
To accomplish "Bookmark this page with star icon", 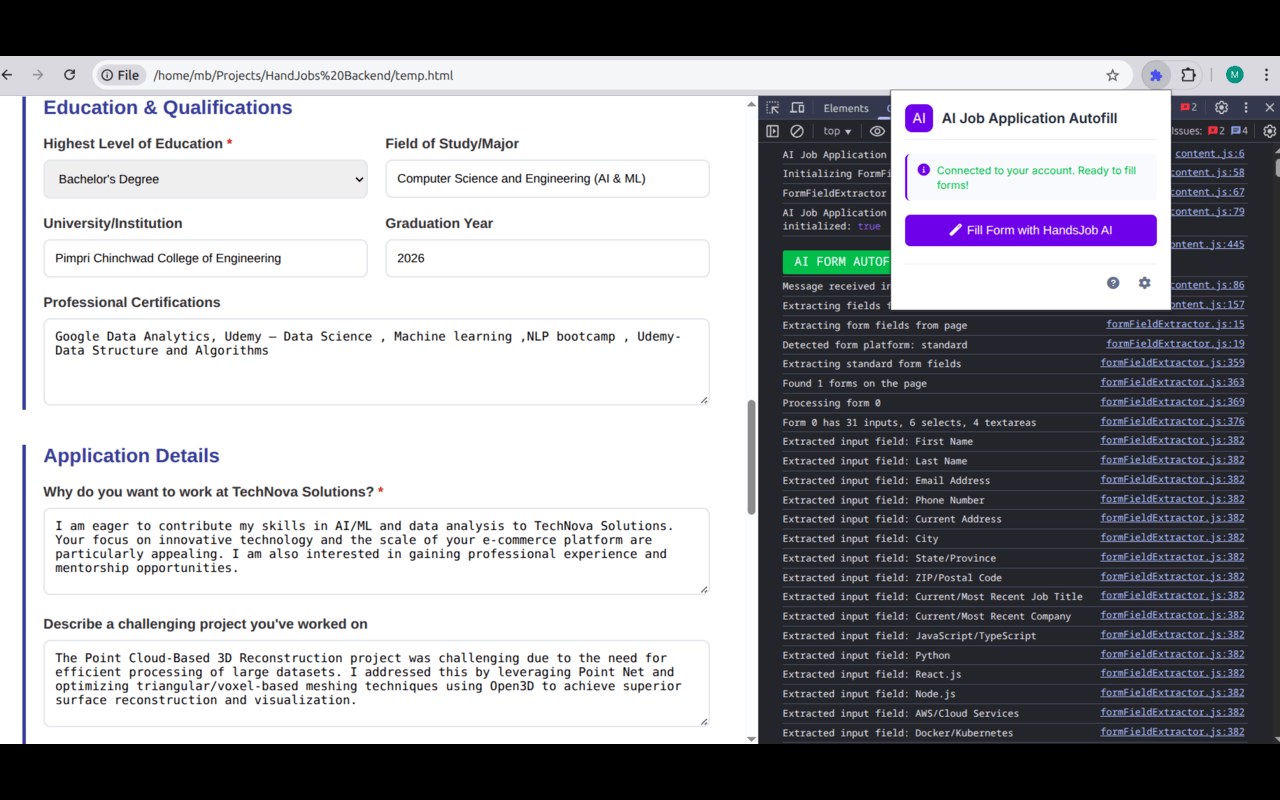I will pos(1112,75).
